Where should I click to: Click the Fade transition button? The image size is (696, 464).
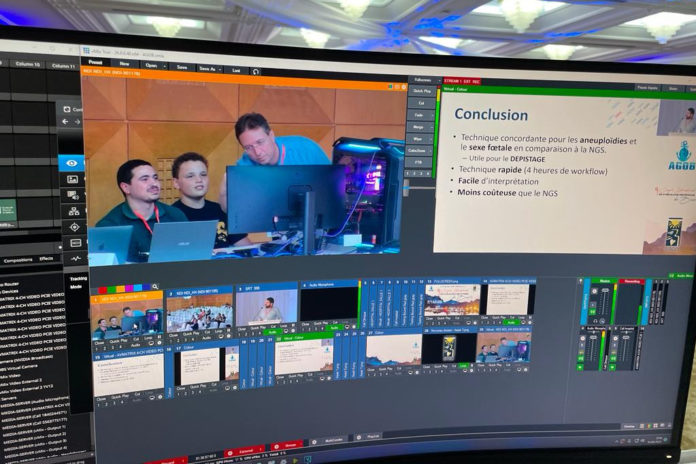420,115
